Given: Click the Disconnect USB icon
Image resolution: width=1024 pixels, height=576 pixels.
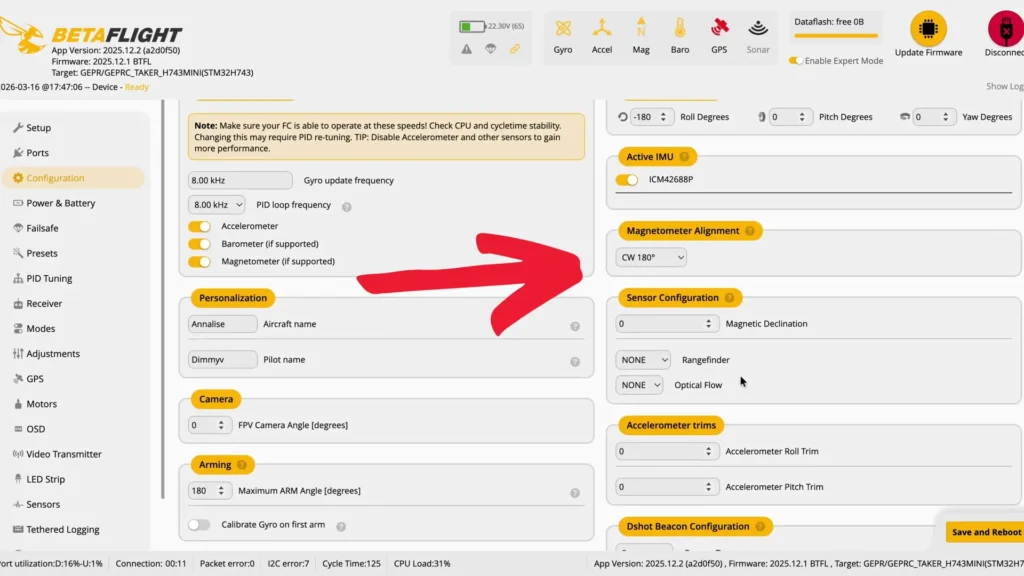Looking at the screenshot, I should point(1003,28).
